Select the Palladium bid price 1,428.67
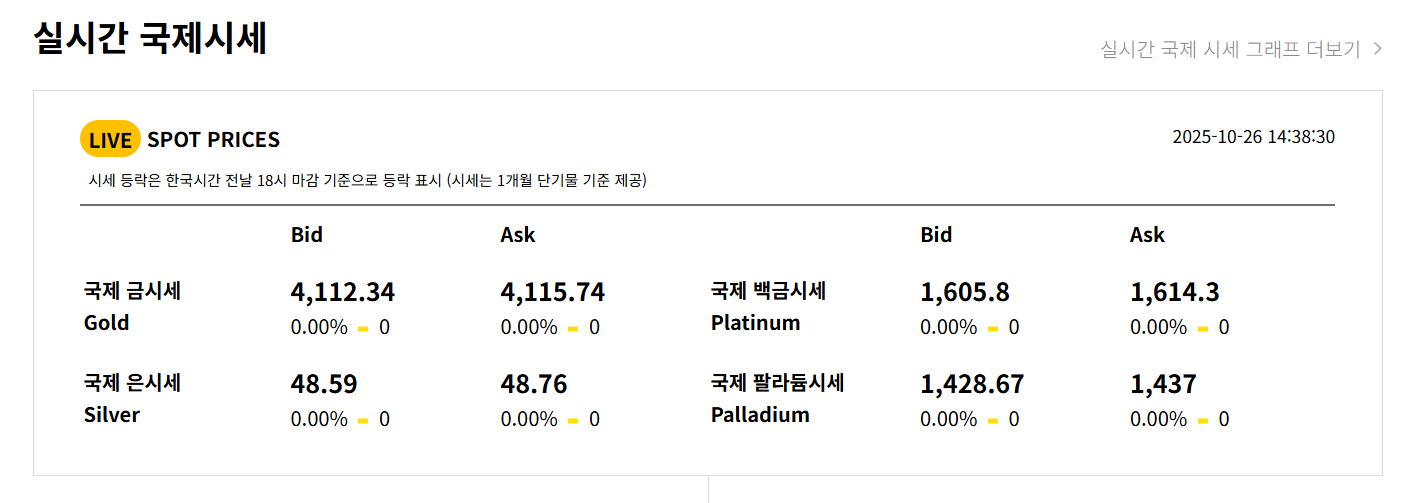The height and width of the screenshot is (503, 1407). pos(972,384)
